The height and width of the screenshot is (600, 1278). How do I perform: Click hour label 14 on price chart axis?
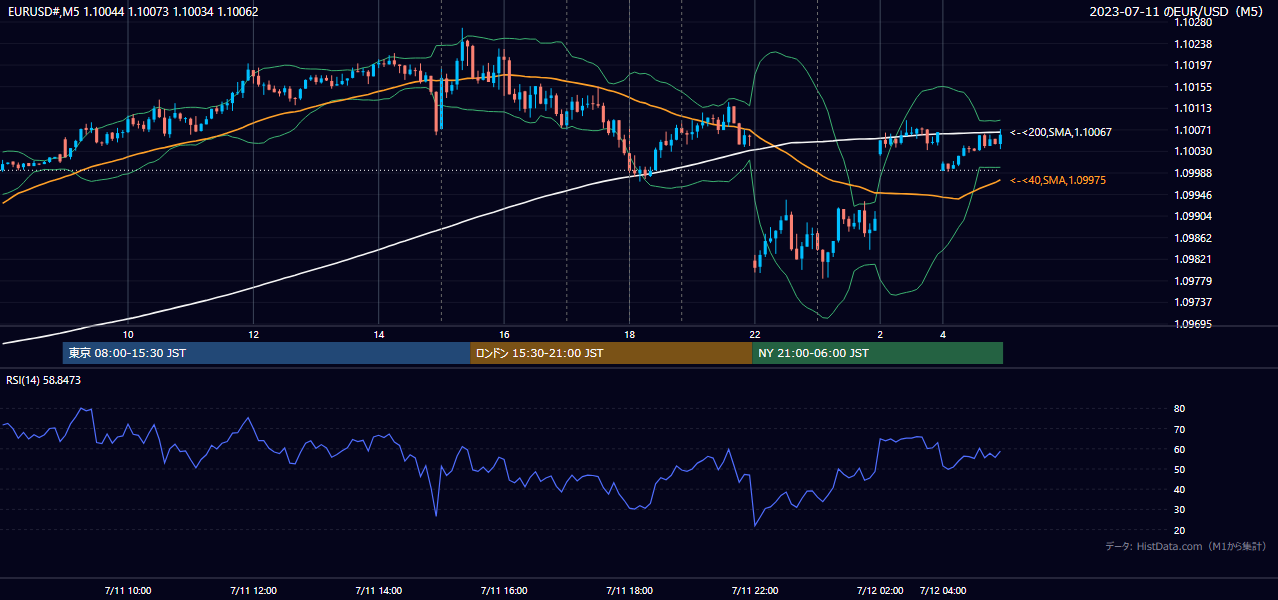pyautogui.click(x=379, y=335)
